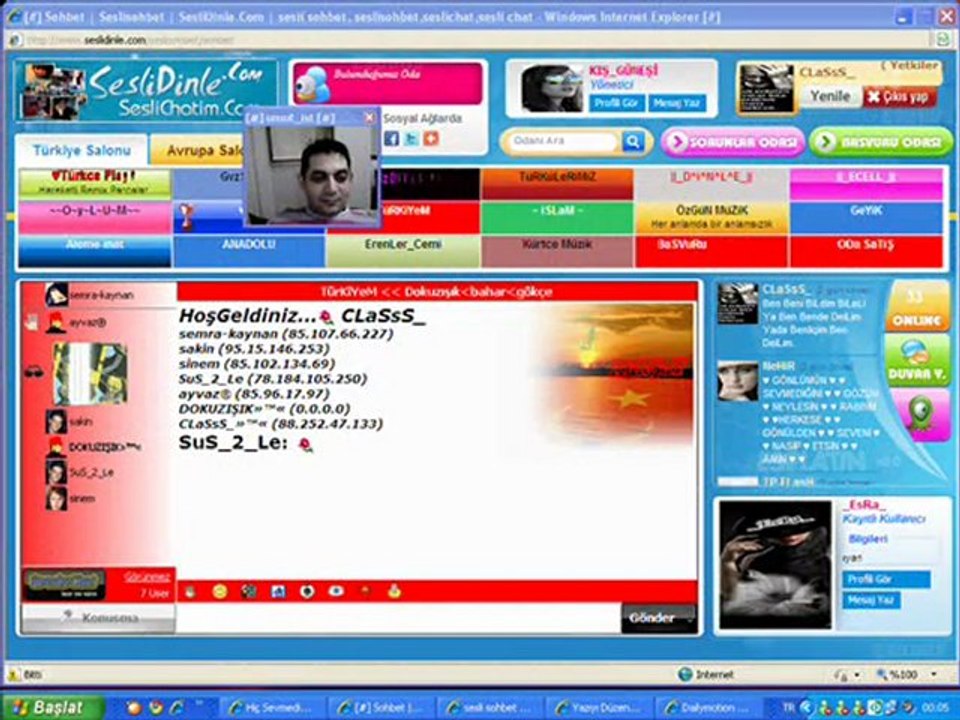Join the ErenLer_Cemi room
Image resolution: width=960 pixels, height=720 pixels.
pos(403,252)
